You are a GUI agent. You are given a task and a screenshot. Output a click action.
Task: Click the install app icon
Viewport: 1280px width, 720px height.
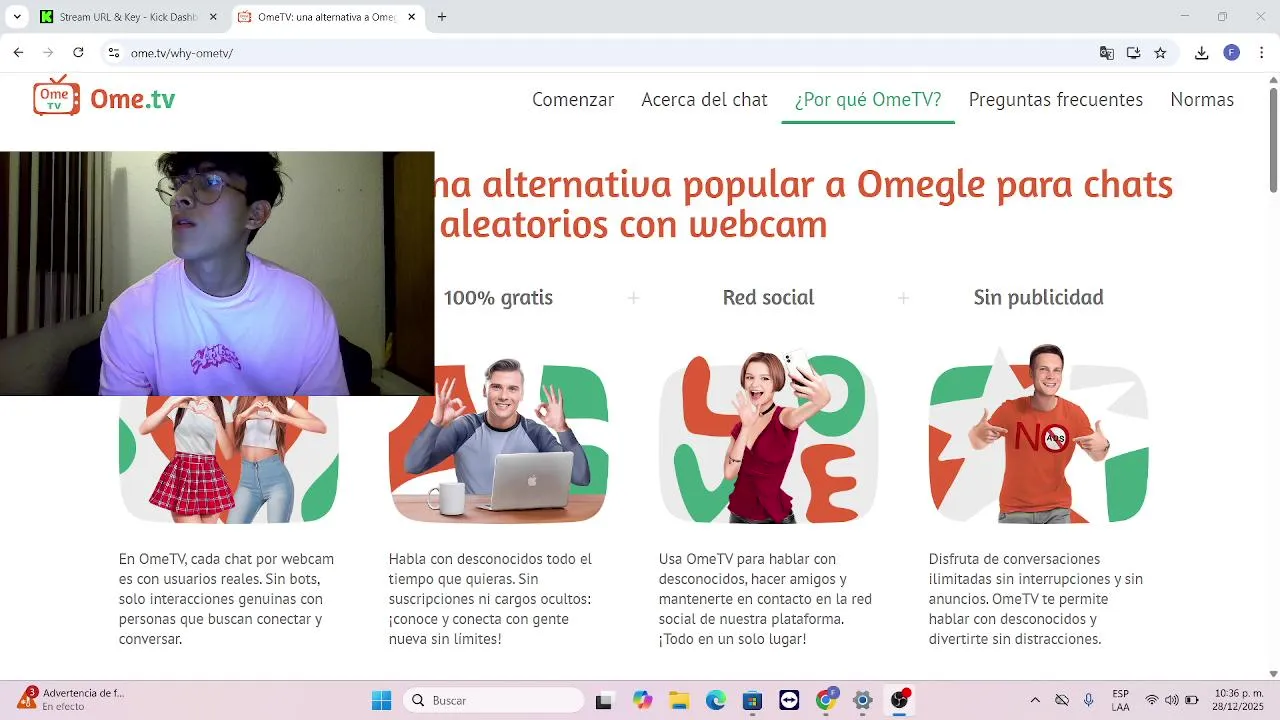(x=1134, y=53)
